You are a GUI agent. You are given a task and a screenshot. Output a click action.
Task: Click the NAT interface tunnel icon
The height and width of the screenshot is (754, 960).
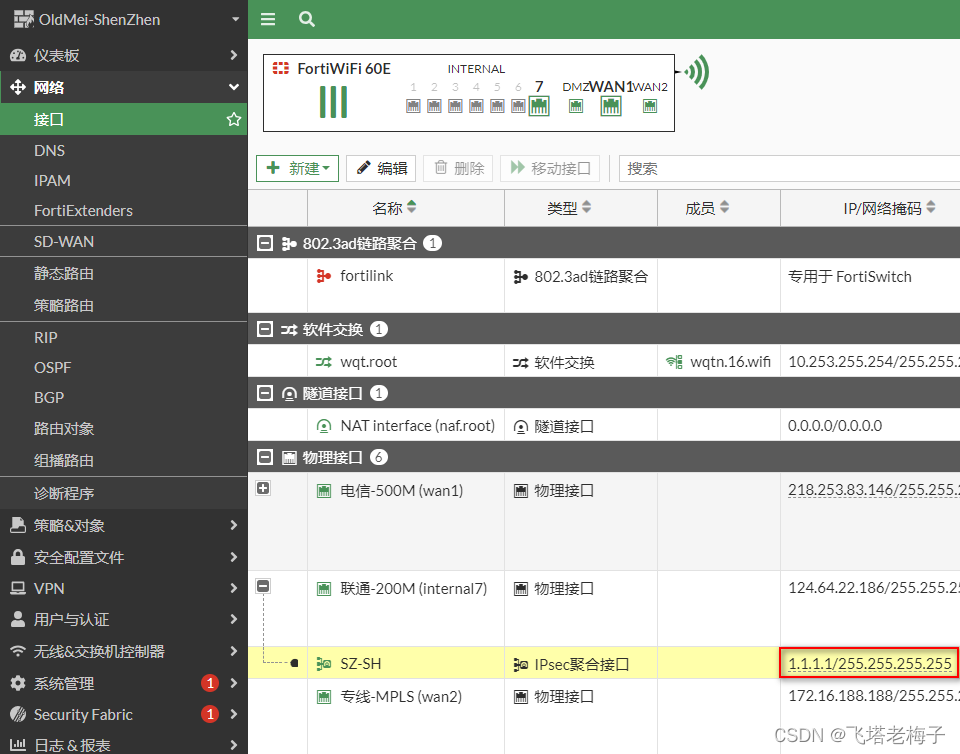pyautogui.click(x=323, y=426)
